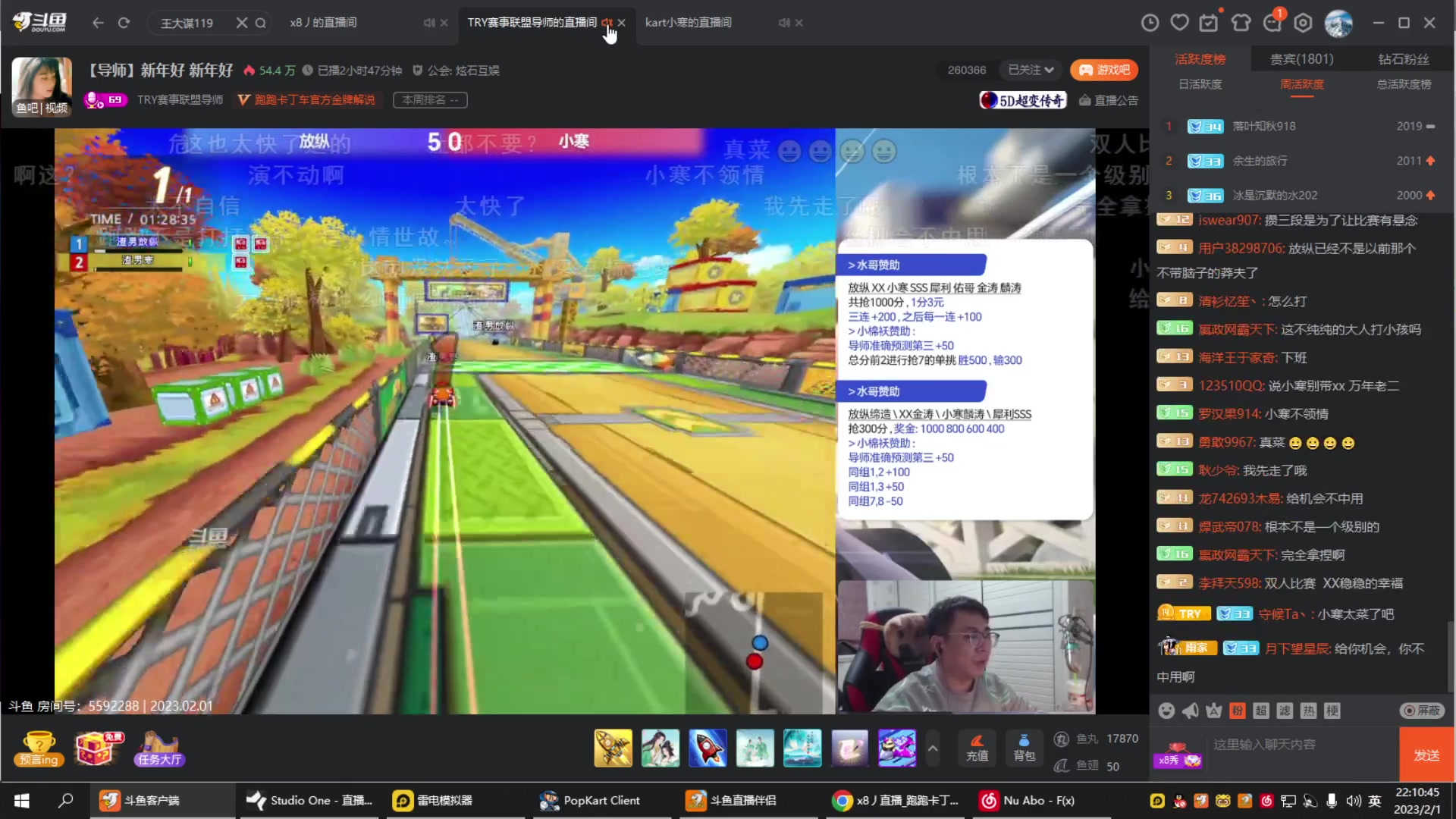This screenshot has width=1456, height=819.
Task: Select the 活跃度榜 tab
Action: click(x=1200, y=59)
